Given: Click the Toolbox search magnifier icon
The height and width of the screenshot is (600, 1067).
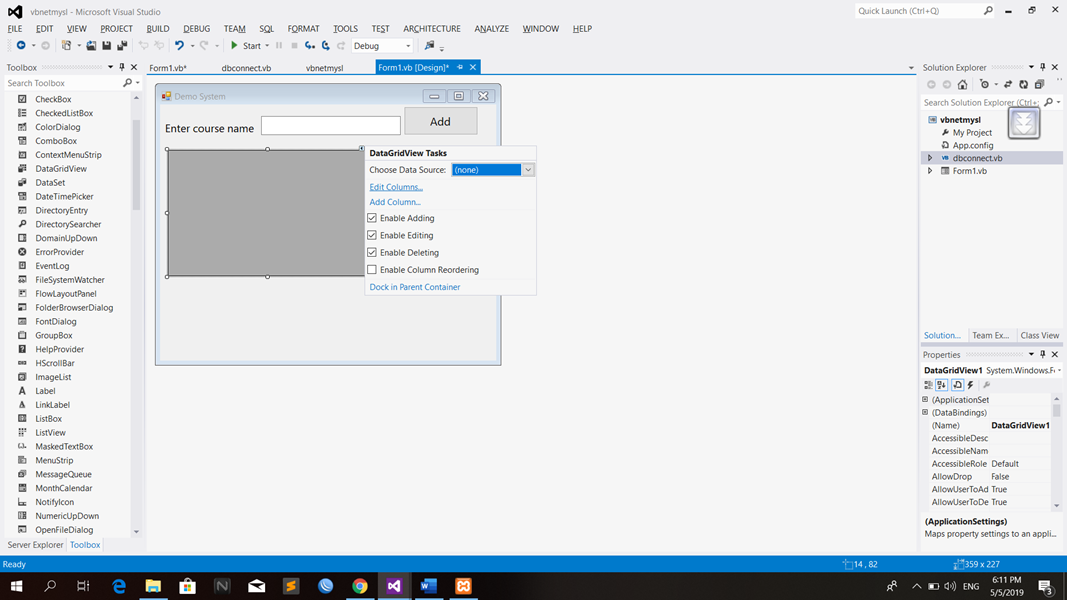Looking at the screenshot, I should click(127, 83).
